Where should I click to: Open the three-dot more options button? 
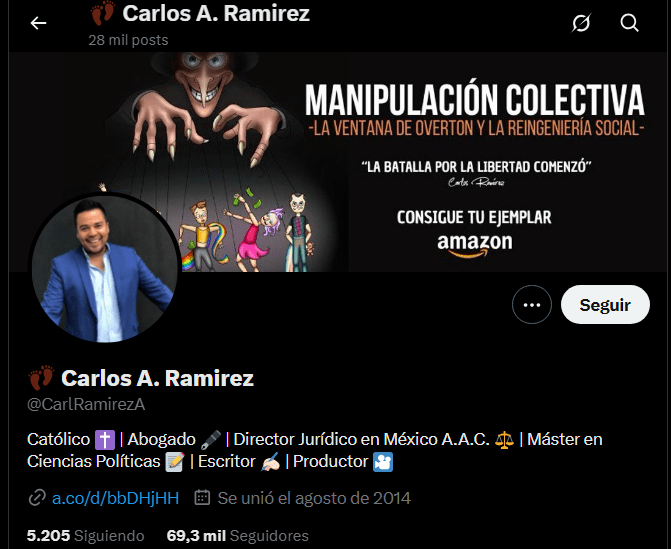(531, 305)
